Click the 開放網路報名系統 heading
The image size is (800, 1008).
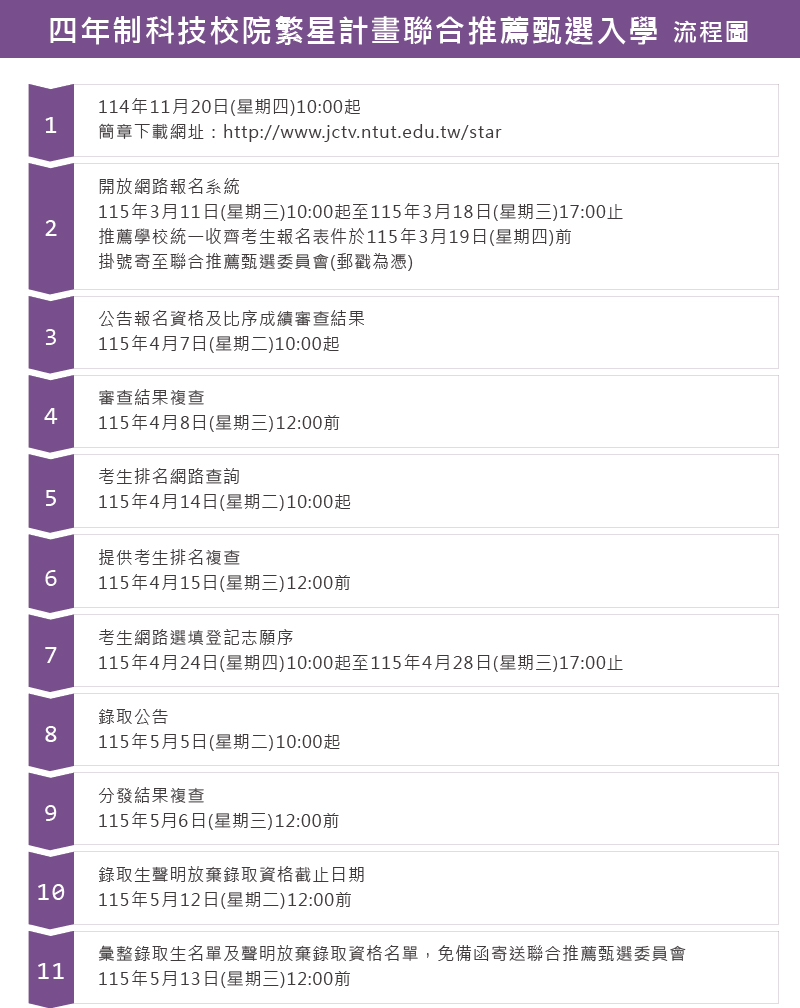click(169, 186)
